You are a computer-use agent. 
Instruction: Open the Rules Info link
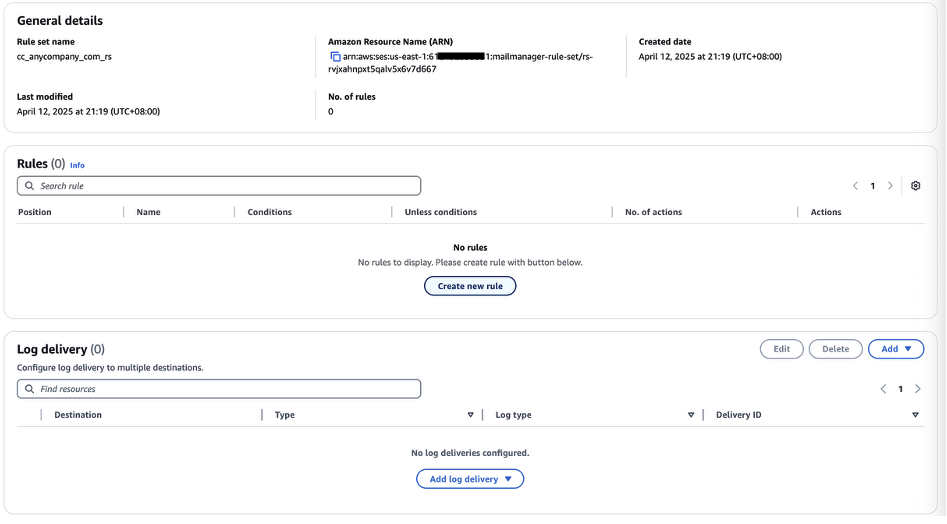[77, 165]
